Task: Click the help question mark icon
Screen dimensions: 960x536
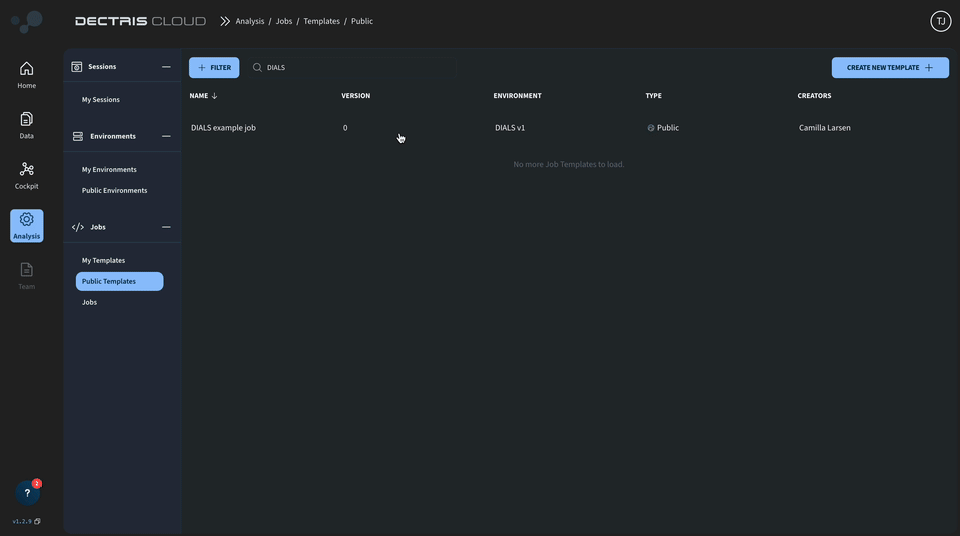Action: [x=27, y=493]
